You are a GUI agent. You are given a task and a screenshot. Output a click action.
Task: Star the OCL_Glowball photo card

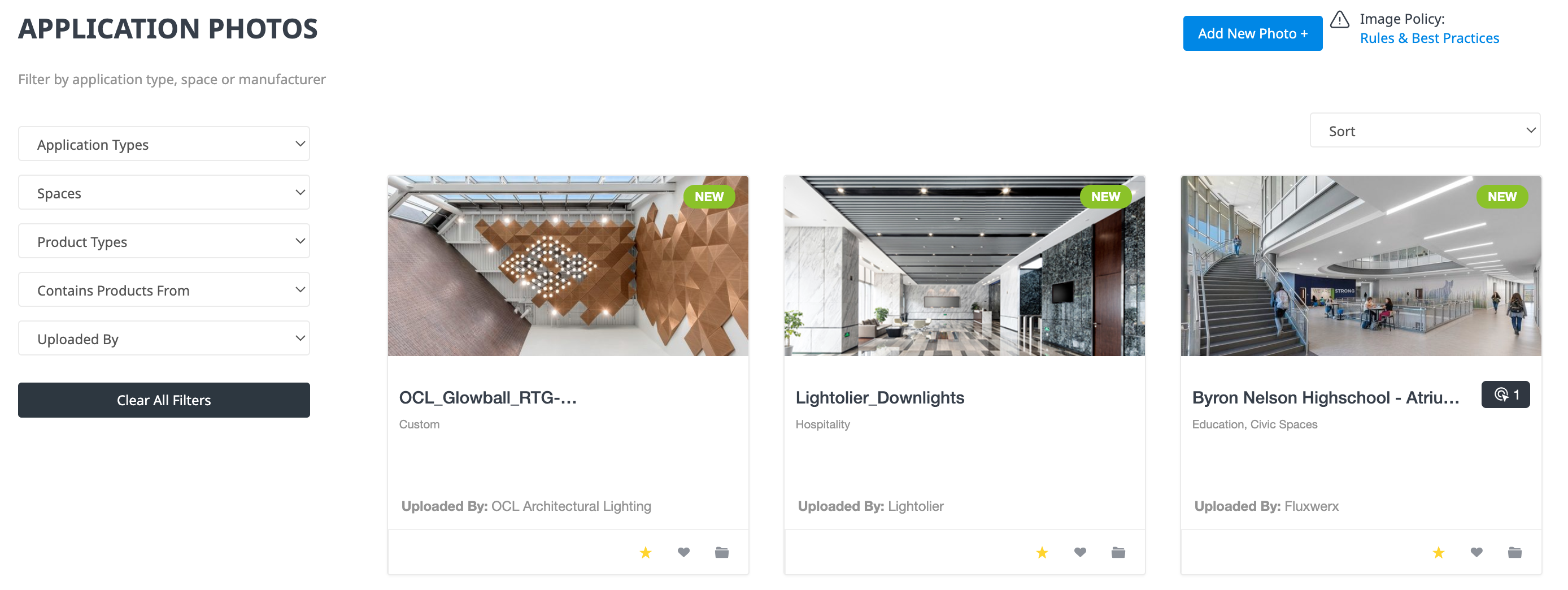(645, 552)
